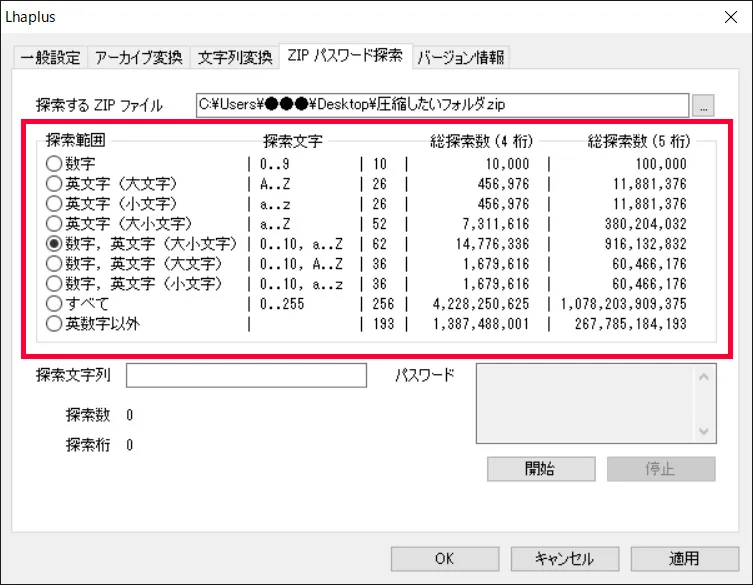
Task: Go to the 文字列変換 tab
Action: 235,58
